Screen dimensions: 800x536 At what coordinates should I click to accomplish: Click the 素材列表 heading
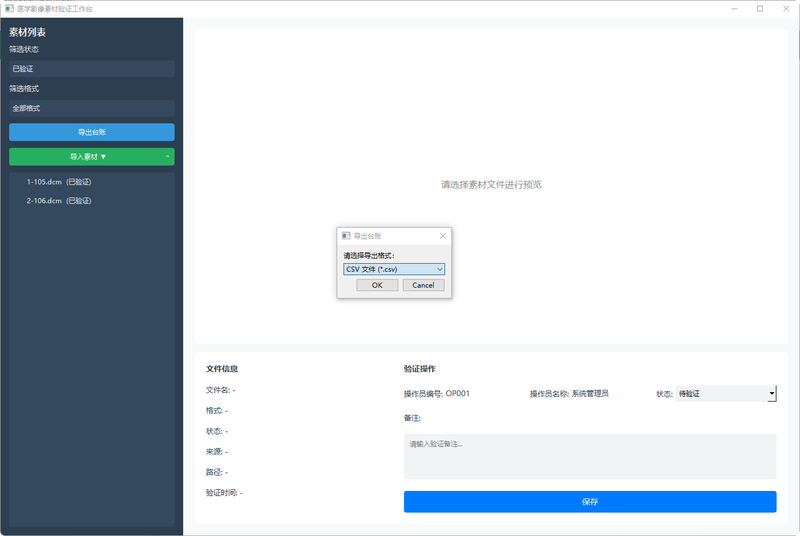[x=28, y=32]
